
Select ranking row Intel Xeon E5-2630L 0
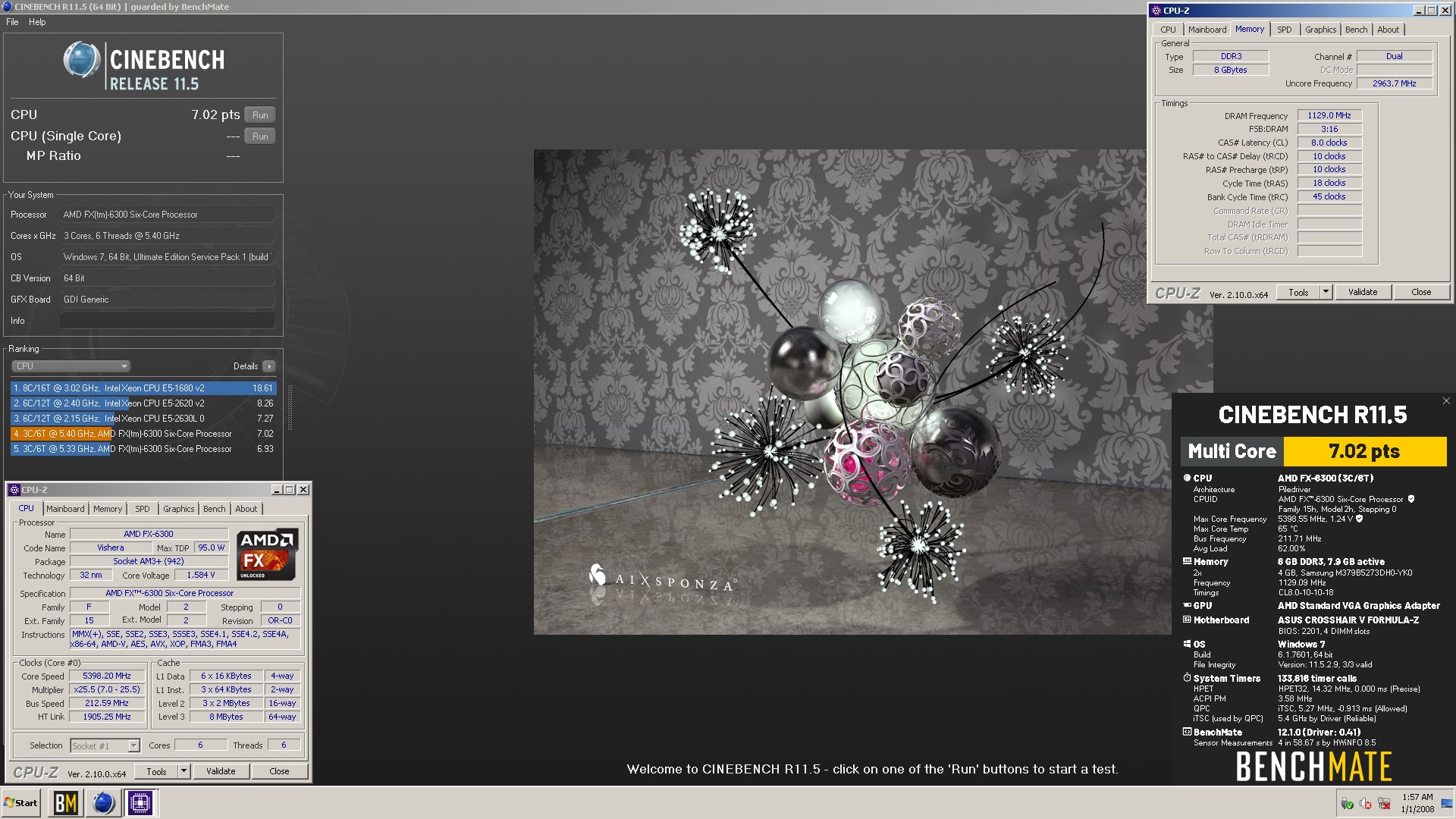(143, 419)
